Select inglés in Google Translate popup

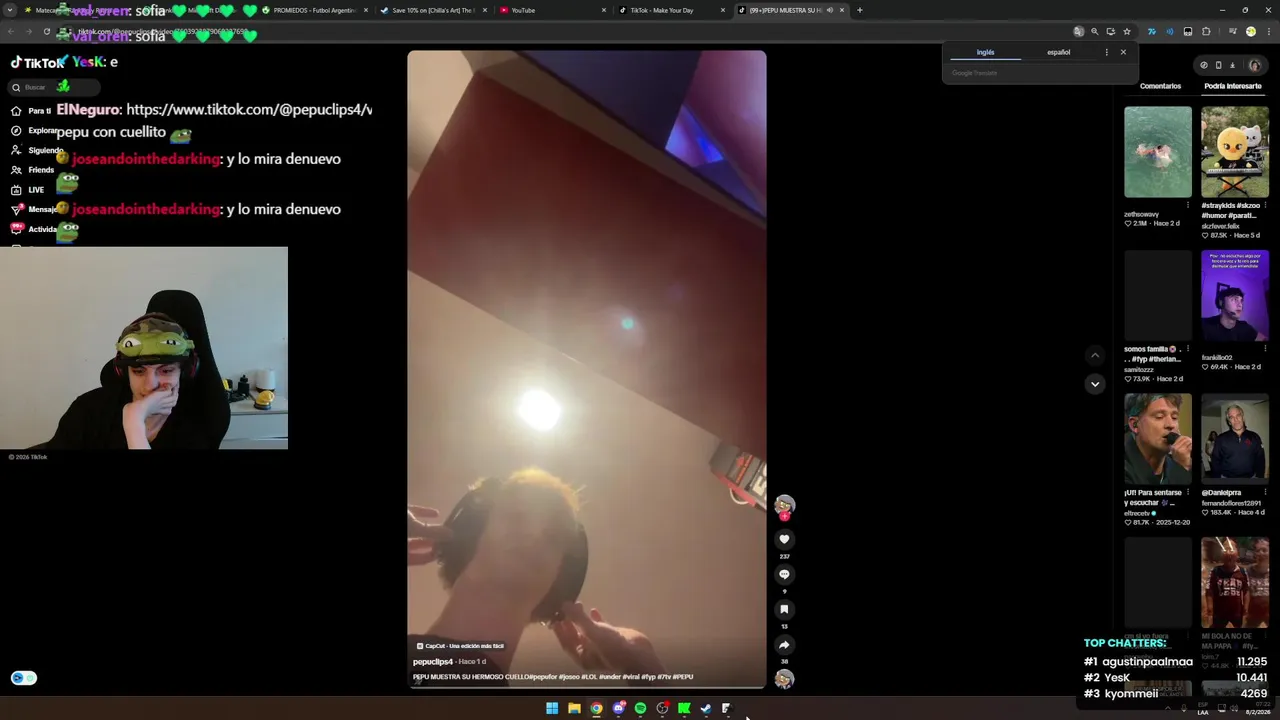(985, 52)
